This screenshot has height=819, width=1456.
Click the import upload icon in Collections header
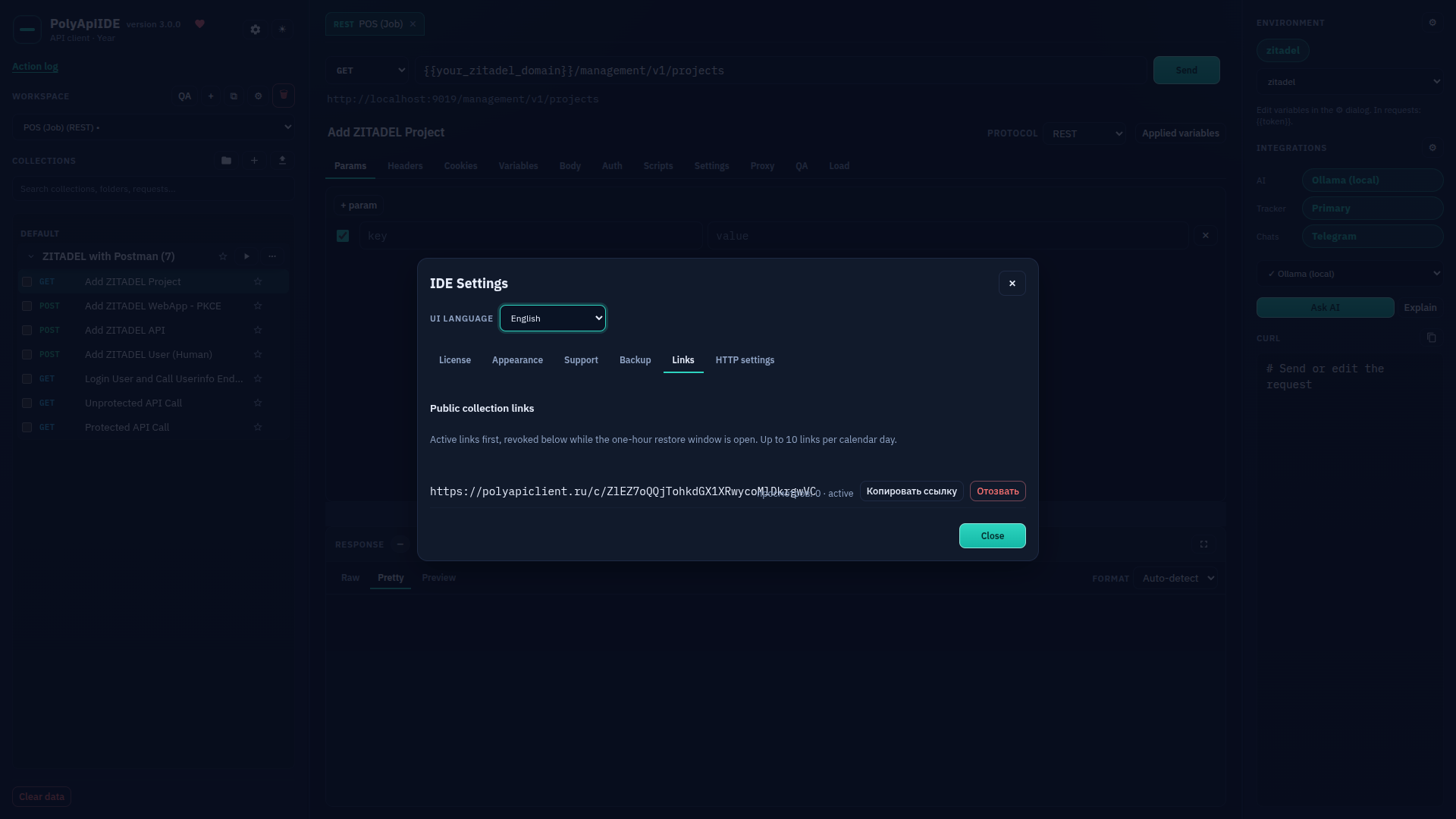[x=282, y=161]
